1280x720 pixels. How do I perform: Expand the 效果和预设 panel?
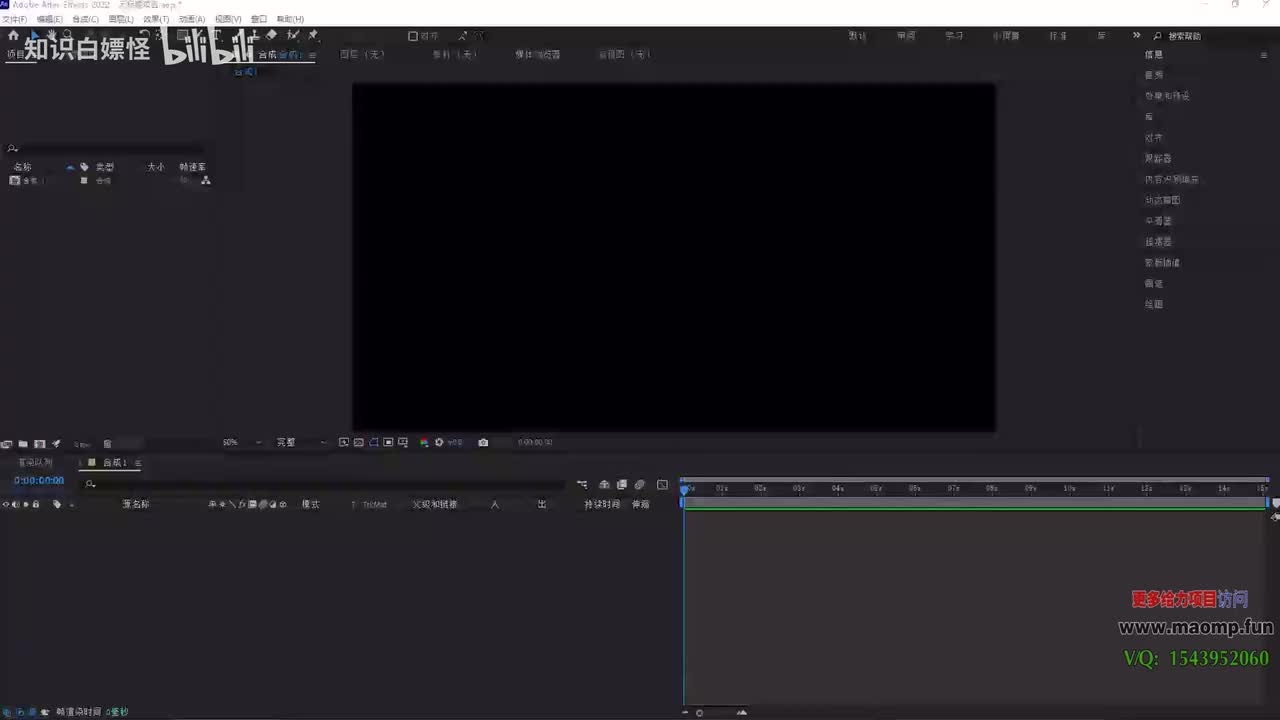pyautogui.click(x=1167, y=96)
